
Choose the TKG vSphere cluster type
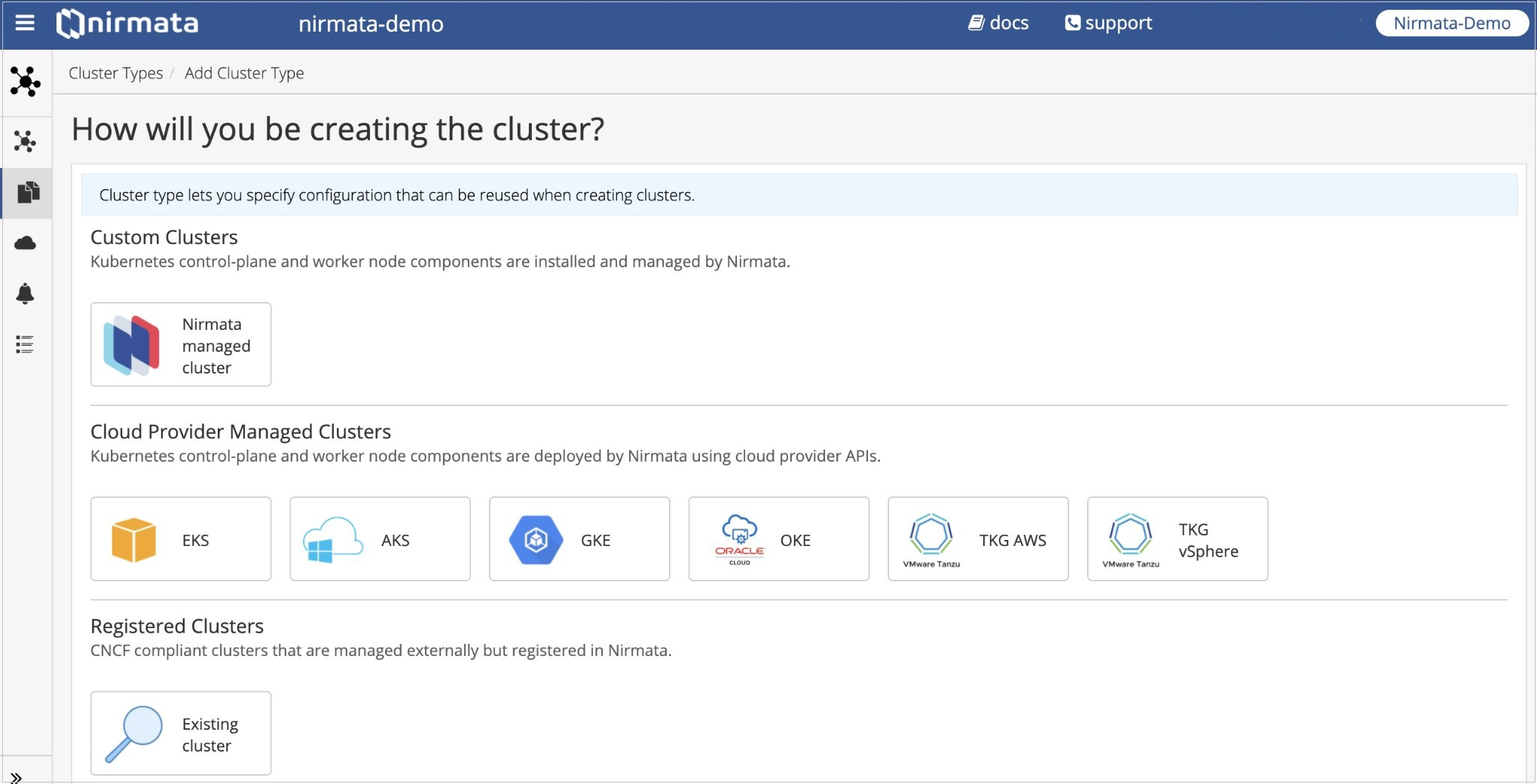(1178, 539)
